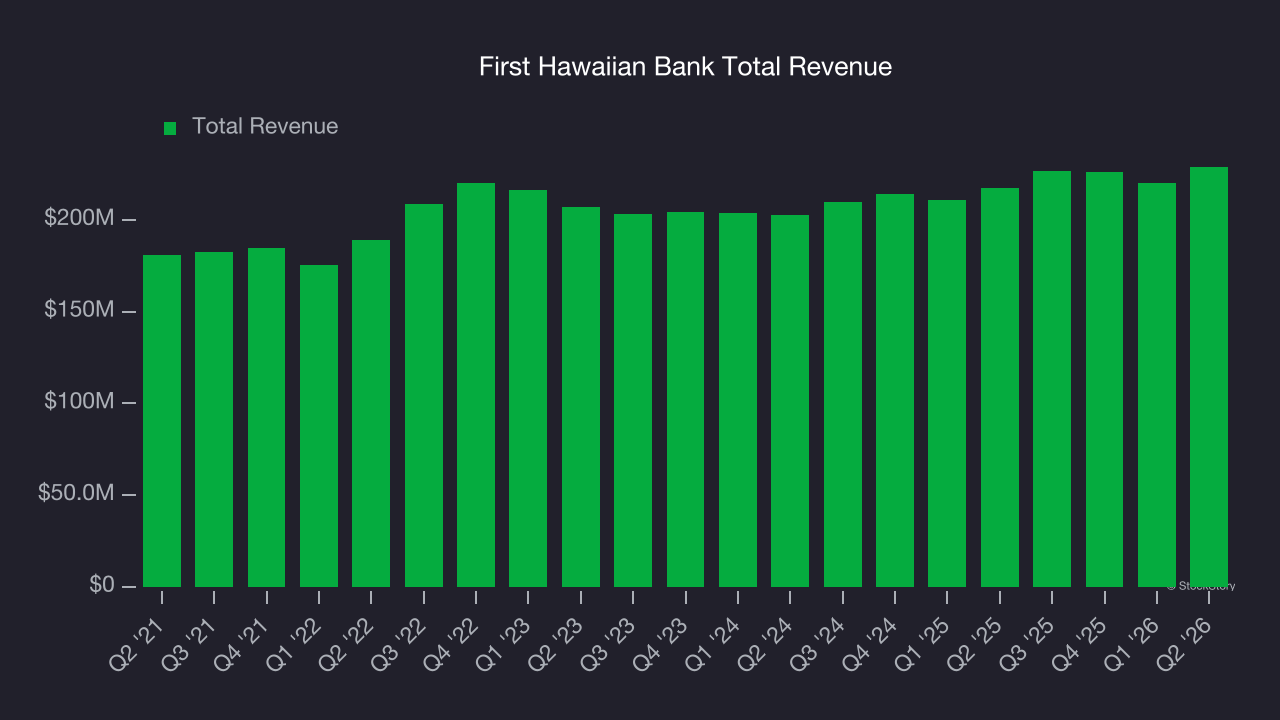Select the Q1 '26 revenue bar

1157,385
